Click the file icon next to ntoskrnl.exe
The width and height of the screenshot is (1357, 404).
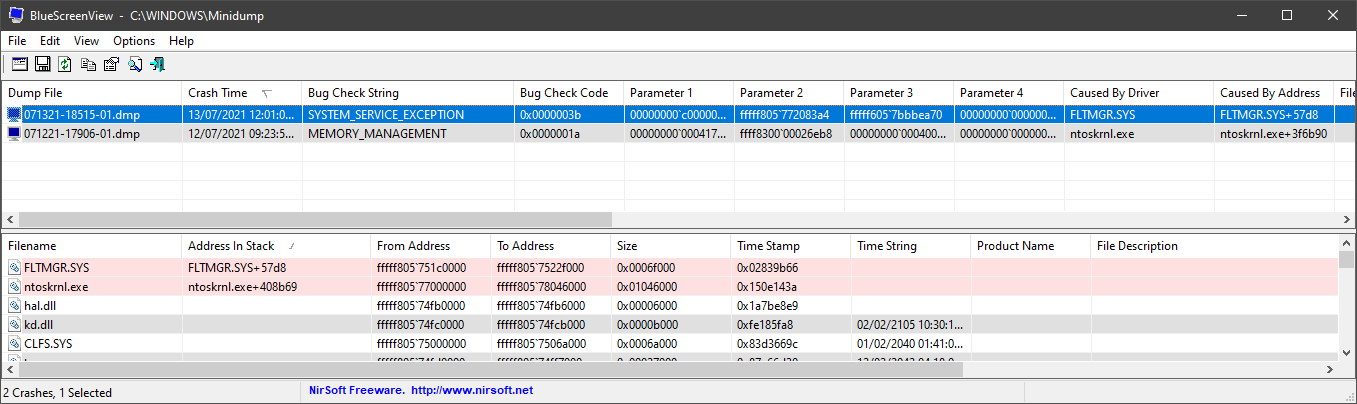click(14, 286)
